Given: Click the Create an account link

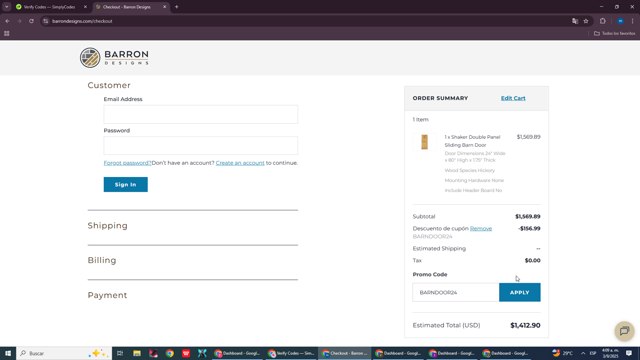Looking at the screenshot, I should [x=240, y=163].
